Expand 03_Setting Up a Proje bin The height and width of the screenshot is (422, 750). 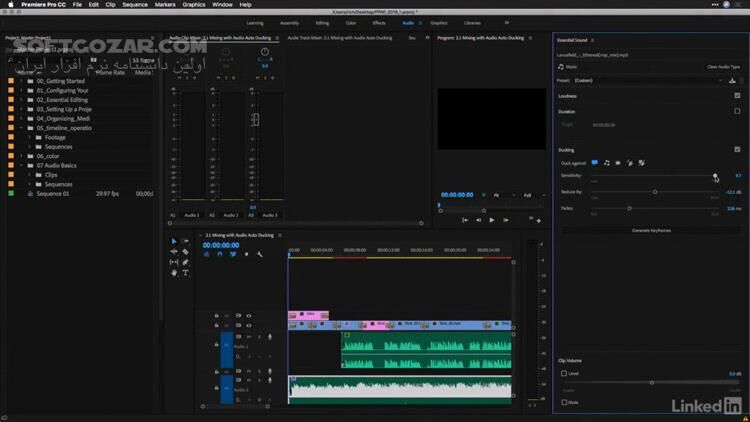pyautogui.click(x=21, y=109)
